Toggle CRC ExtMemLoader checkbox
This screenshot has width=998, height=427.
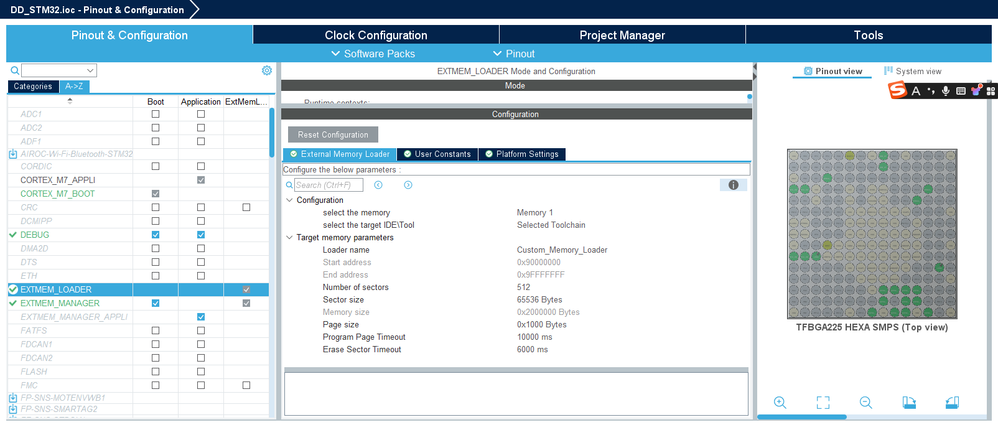246,207
